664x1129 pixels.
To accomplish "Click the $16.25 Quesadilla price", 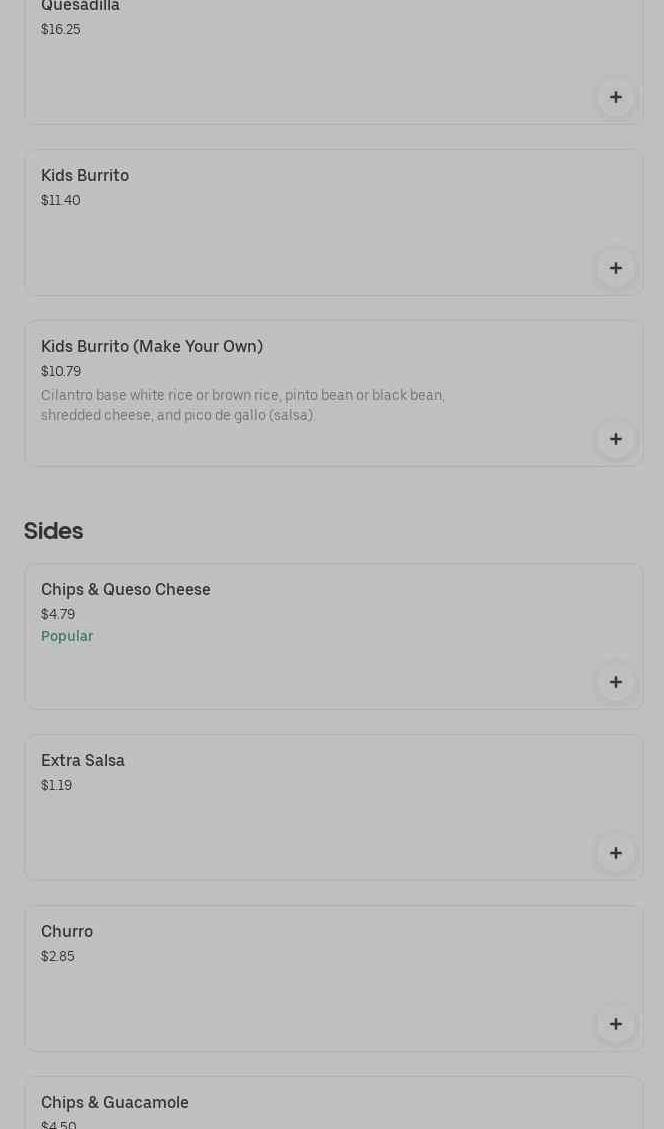I will pos(61,30).
